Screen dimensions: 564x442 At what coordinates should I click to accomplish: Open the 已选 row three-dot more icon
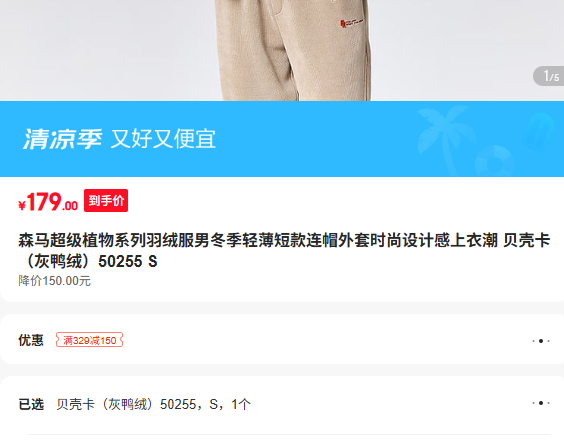pyautogui.click(x=541, y=403)
